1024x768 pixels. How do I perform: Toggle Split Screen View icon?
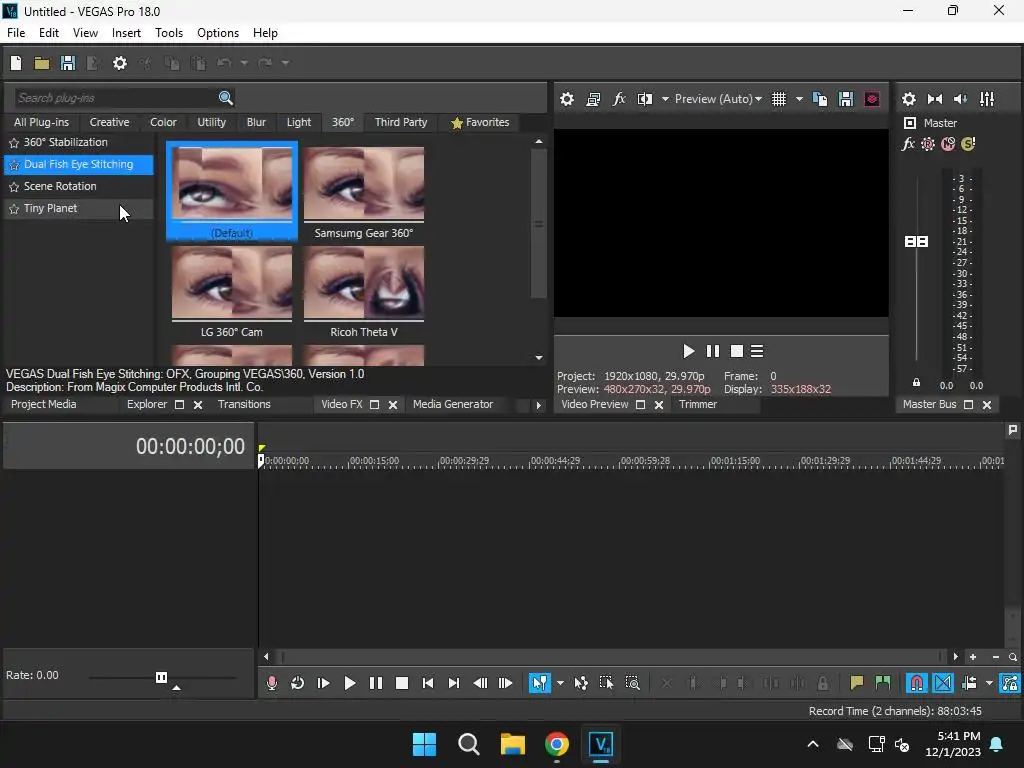click(645, 99)
